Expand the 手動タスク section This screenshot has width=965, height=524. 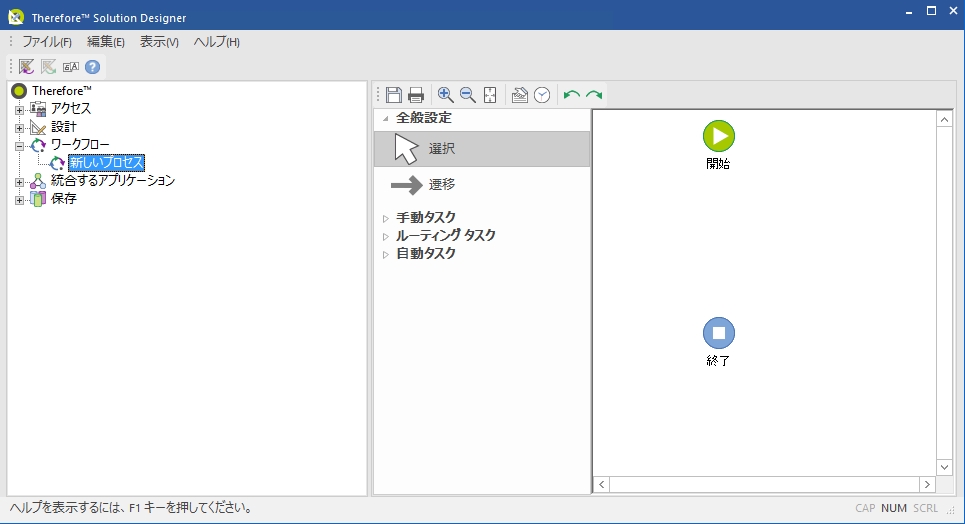pyautogui.click(x=386, y=218)
